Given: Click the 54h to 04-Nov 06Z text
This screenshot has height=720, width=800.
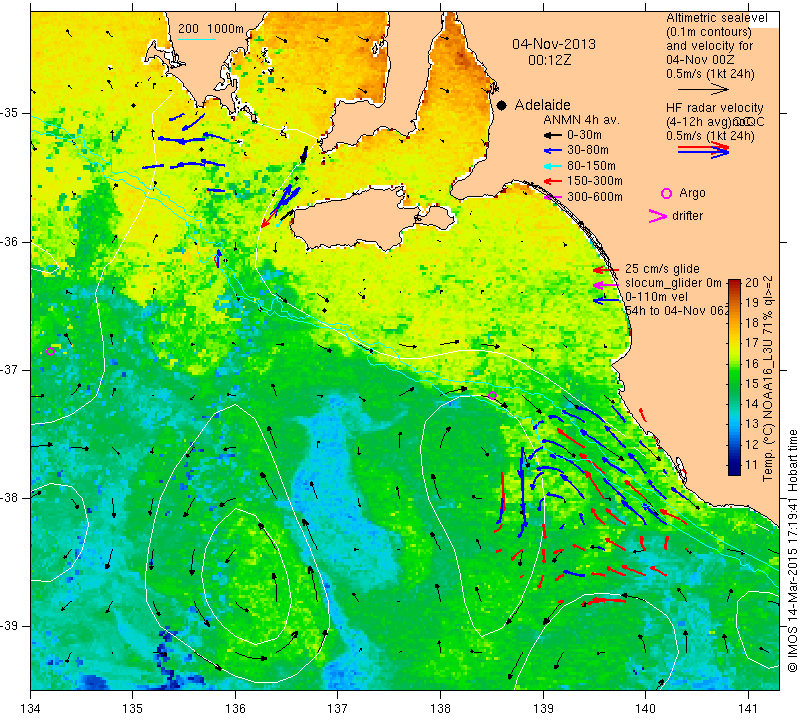Looking at the screenshot, I should click(677, 311).
